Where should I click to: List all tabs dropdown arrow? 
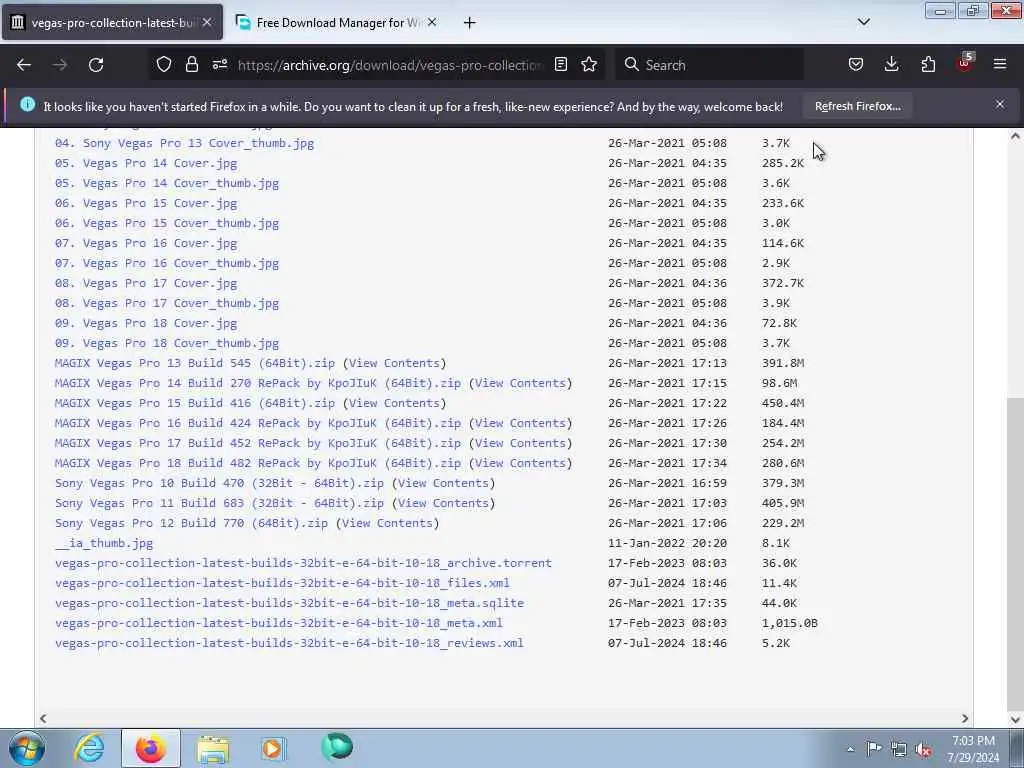[x=863, y=22]
